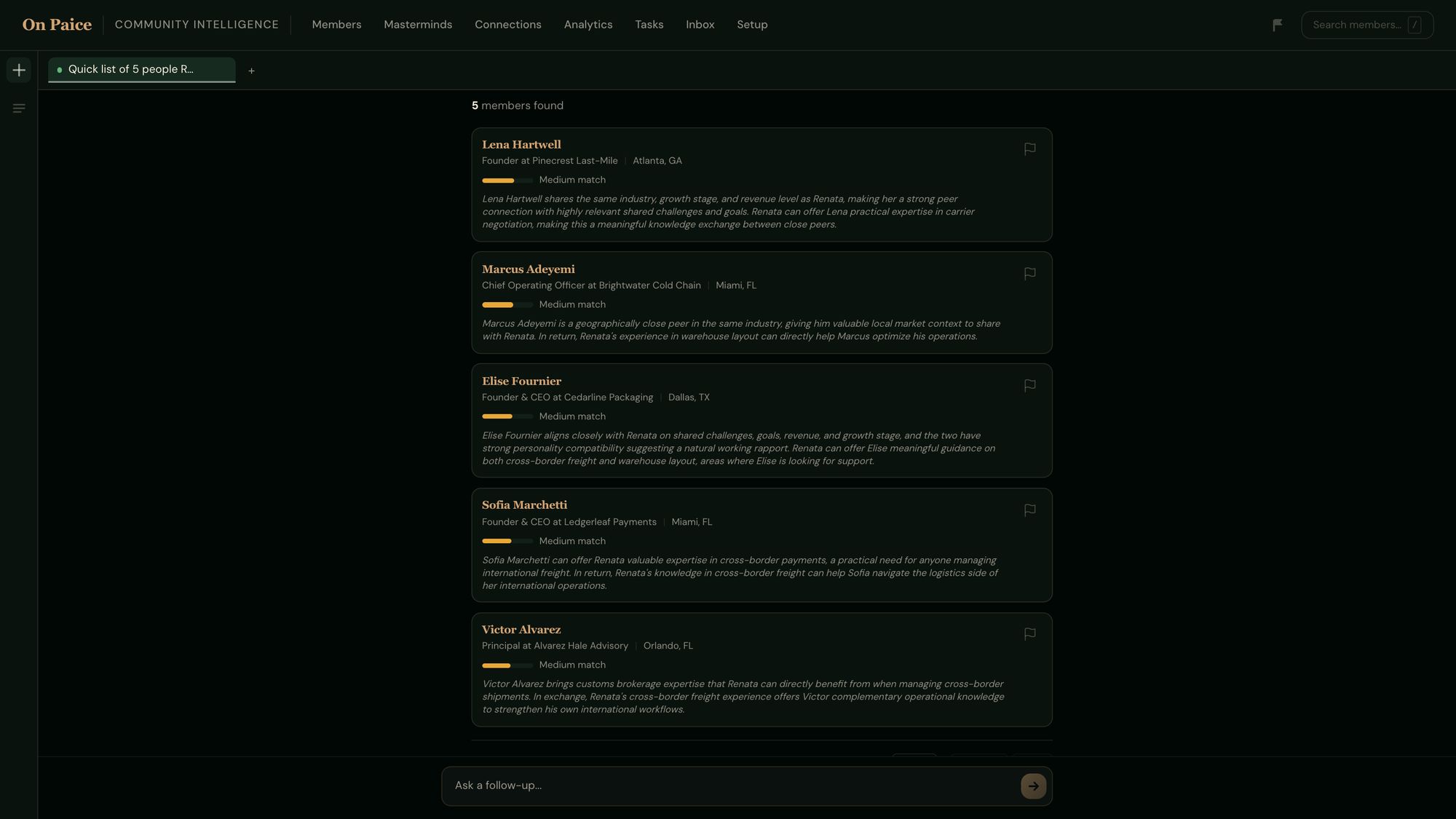Flag Lena Hartwell's member card
The width and height of the screenshot is (1456, 819).
point(1029,149)
